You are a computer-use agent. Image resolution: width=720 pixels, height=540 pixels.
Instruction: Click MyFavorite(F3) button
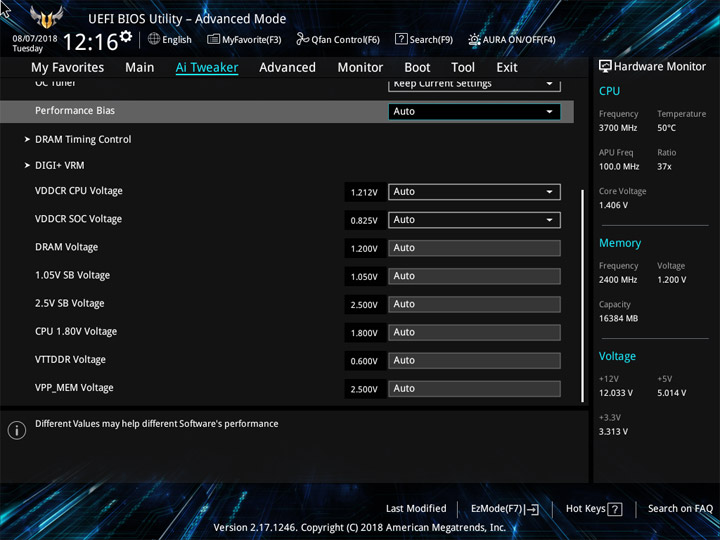(x=244, y=39)
